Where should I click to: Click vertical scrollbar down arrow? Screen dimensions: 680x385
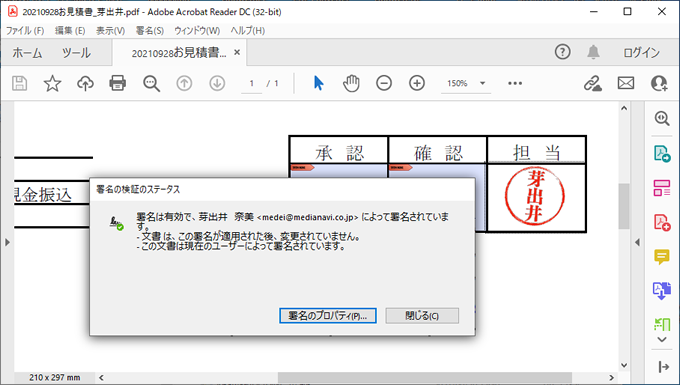pos(624,365)
